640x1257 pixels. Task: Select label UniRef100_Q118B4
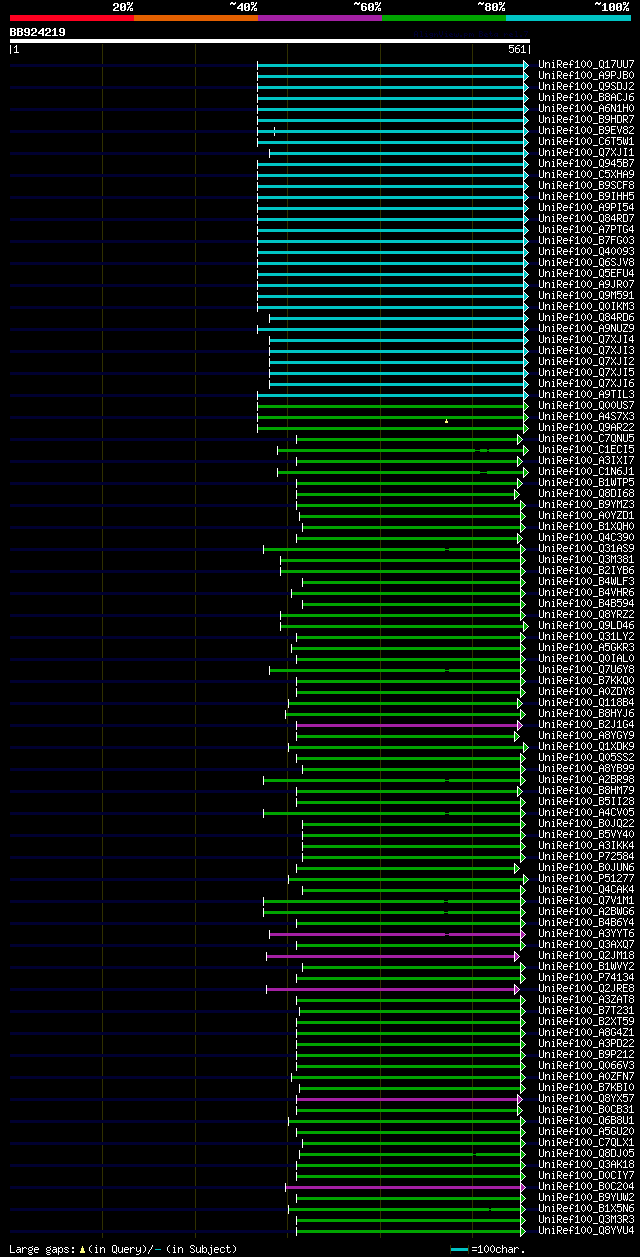(586, 702)
